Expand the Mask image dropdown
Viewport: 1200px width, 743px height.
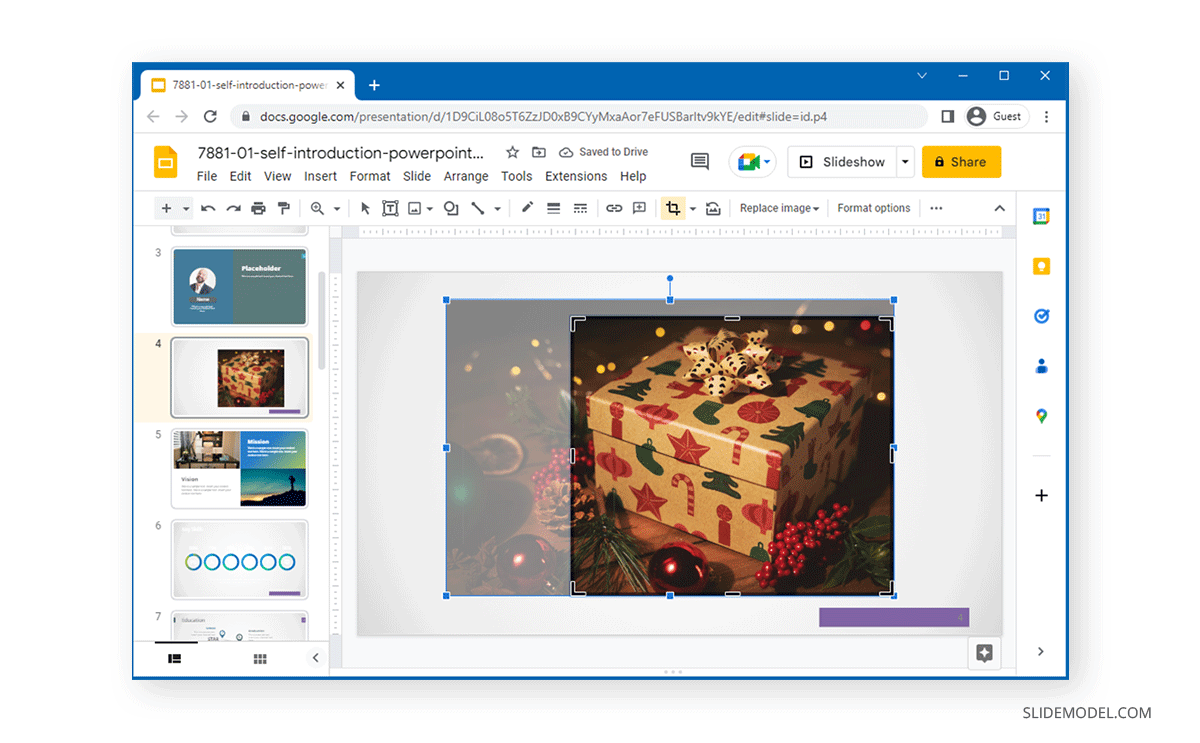pyautogui.click(x=692, y=208)
